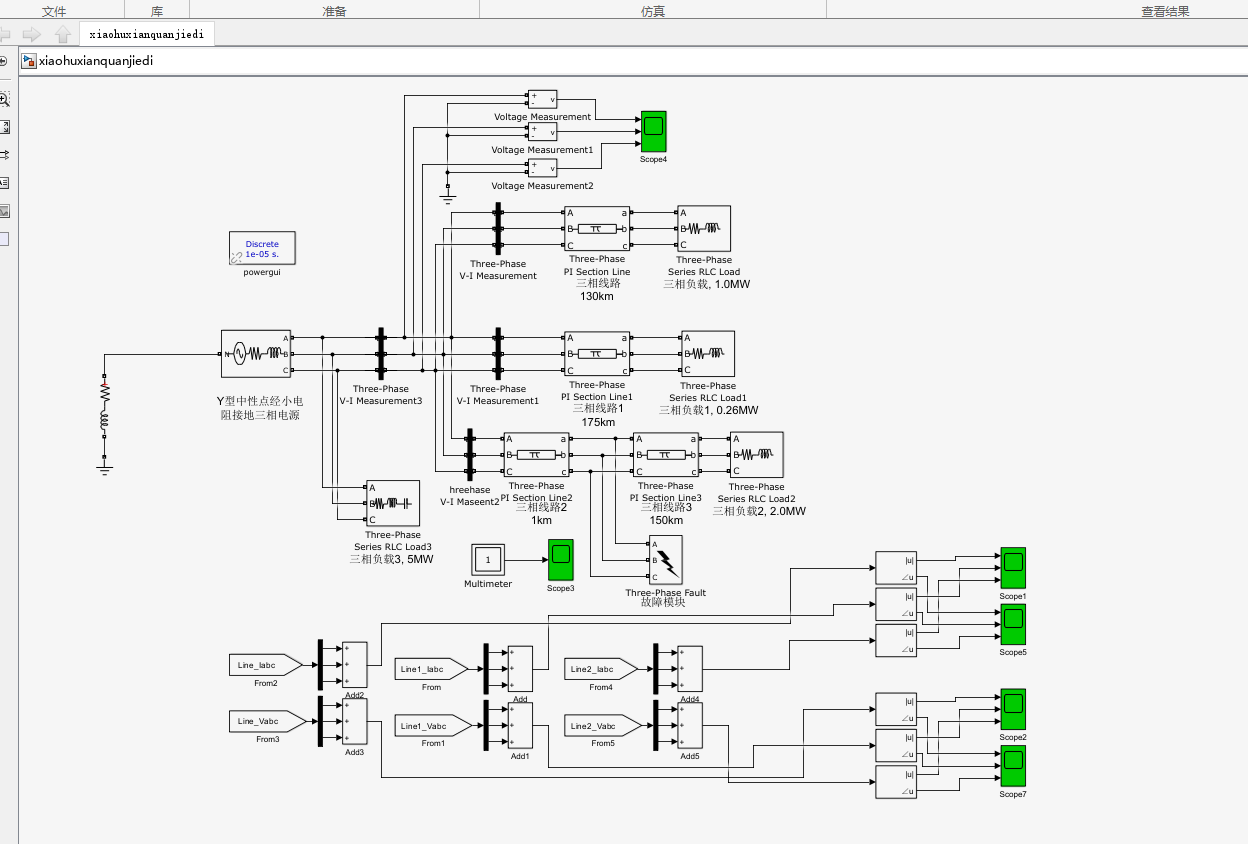Select the Voltage Measurement2 block

[x=542, y=168]
